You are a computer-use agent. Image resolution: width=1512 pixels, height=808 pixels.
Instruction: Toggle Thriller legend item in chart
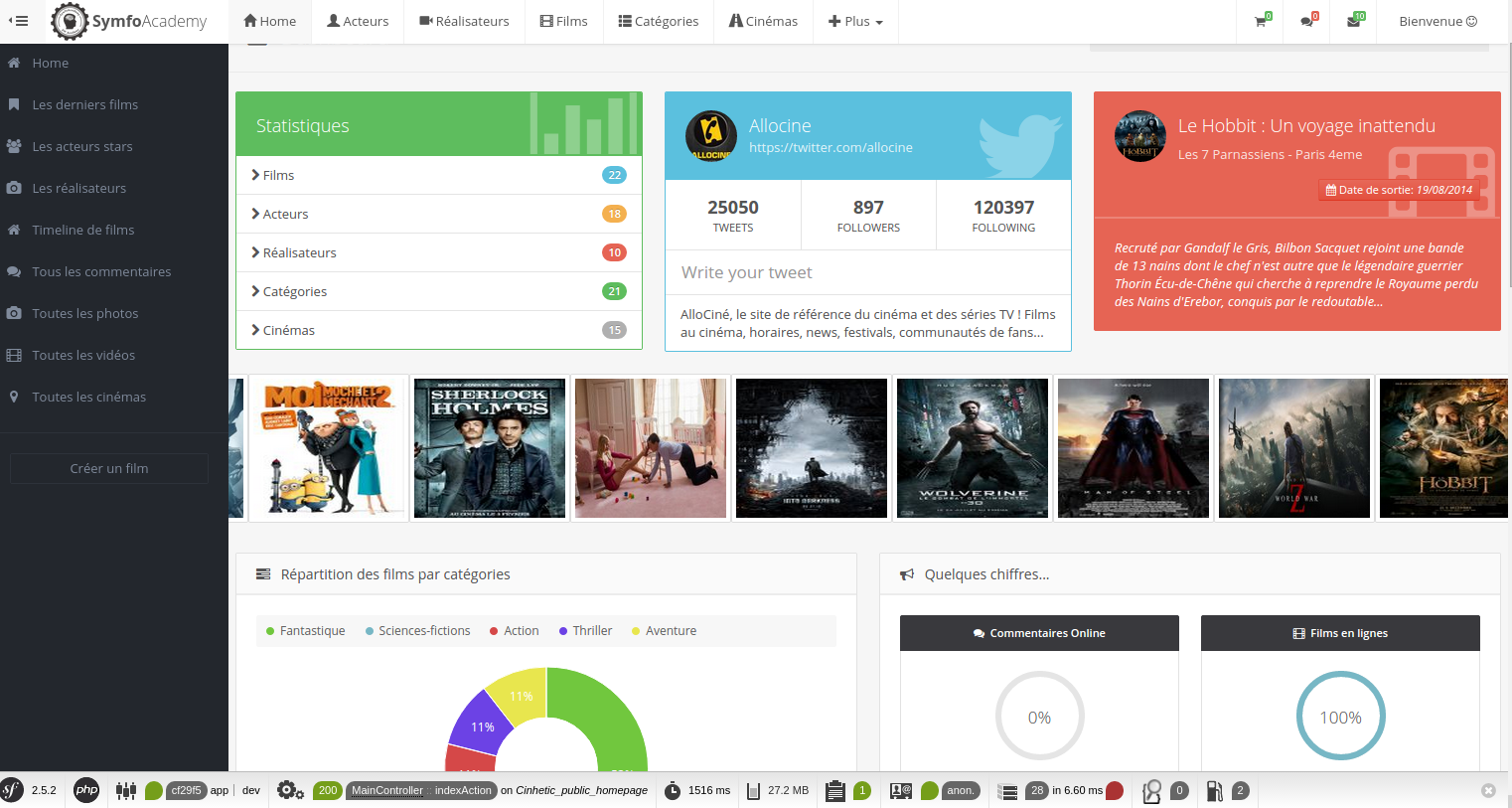coord(586,630)
